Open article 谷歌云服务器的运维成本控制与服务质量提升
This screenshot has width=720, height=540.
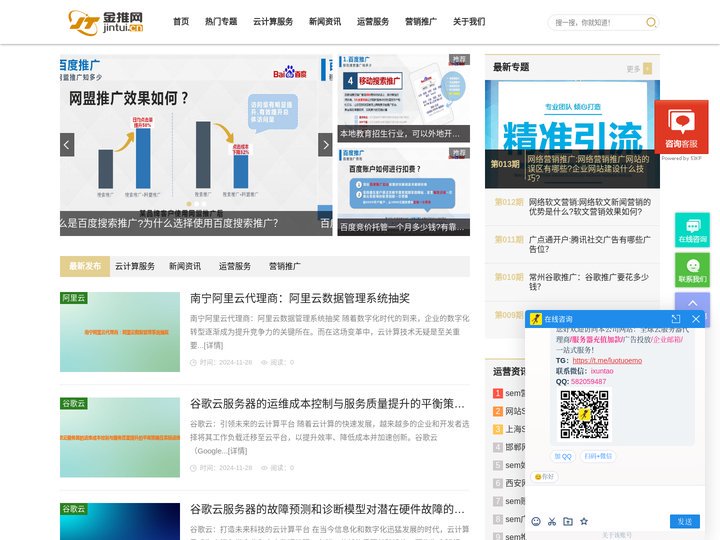coord(327,404)
